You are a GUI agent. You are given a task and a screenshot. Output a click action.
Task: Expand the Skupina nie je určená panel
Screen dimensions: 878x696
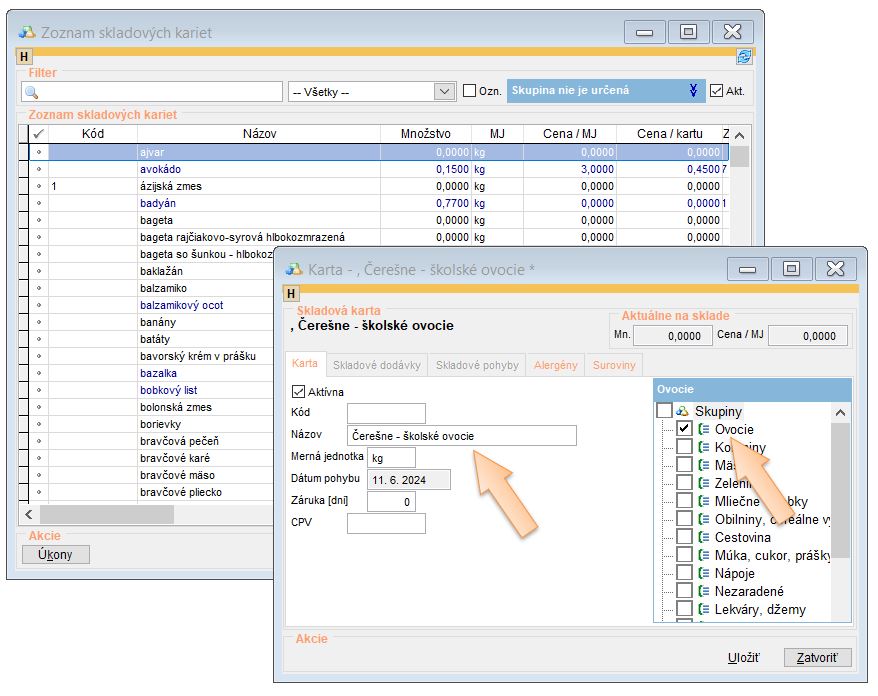[693, 90]
